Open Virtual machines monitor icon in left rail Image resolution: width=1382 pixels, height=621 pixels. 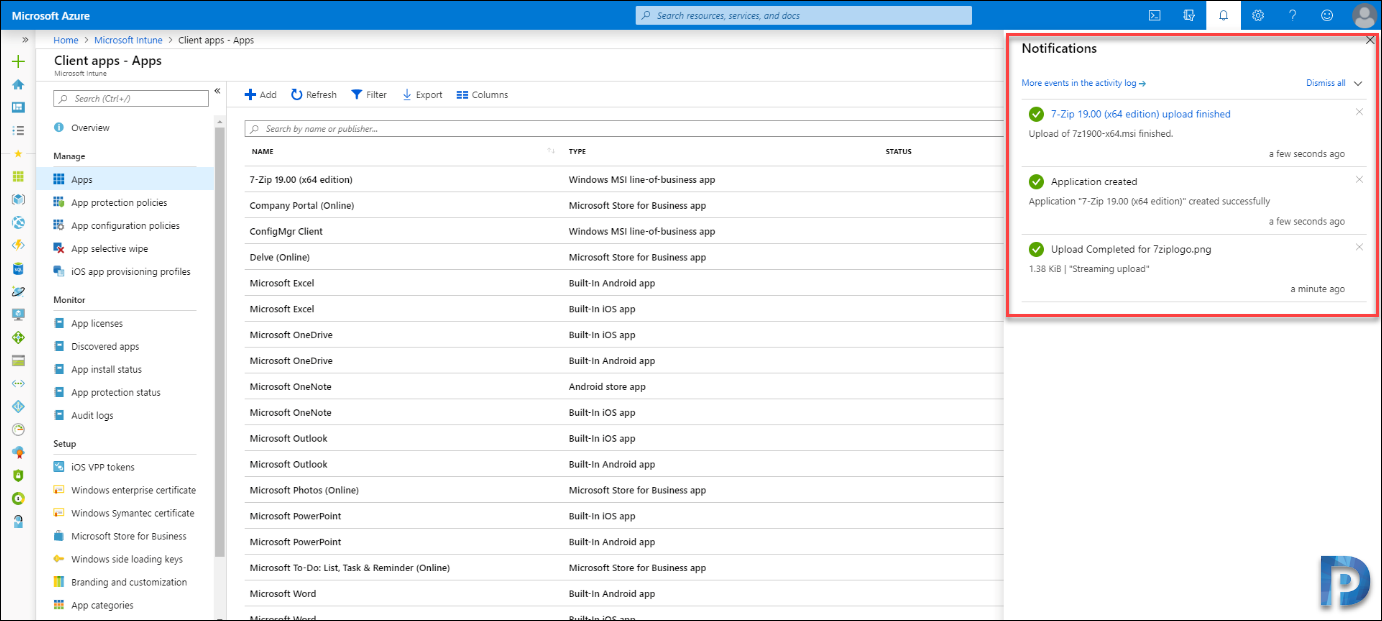(18, 314)
